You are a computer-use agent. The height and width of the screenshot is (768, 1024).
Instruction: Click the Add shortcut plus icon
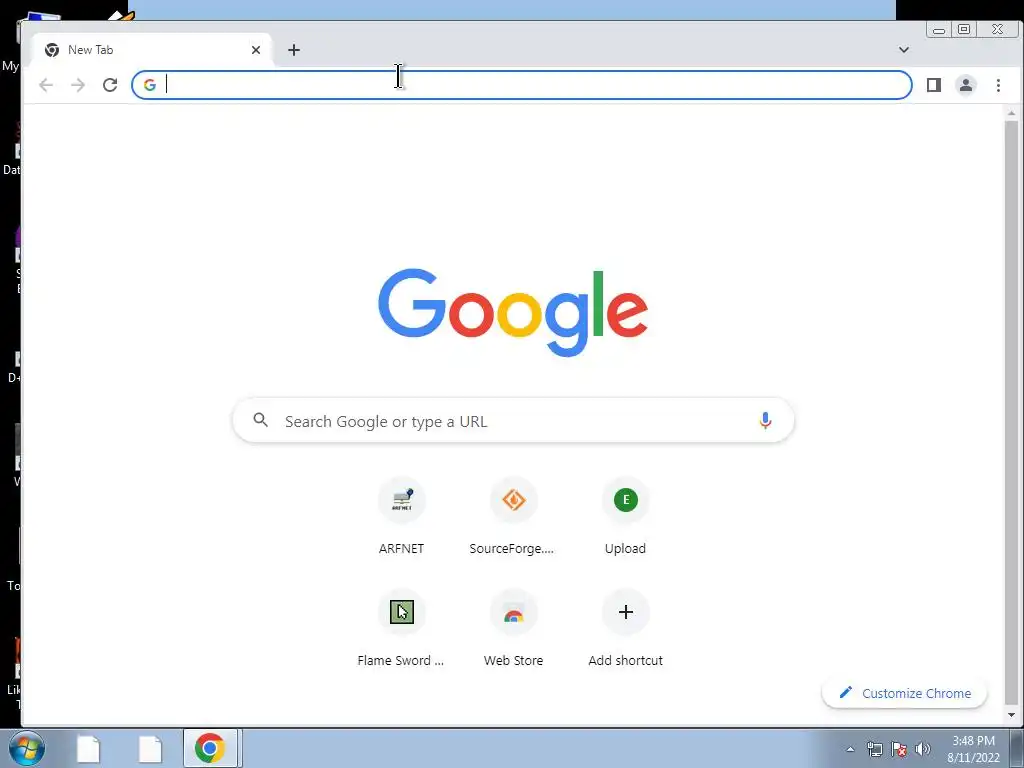(626, 612)
